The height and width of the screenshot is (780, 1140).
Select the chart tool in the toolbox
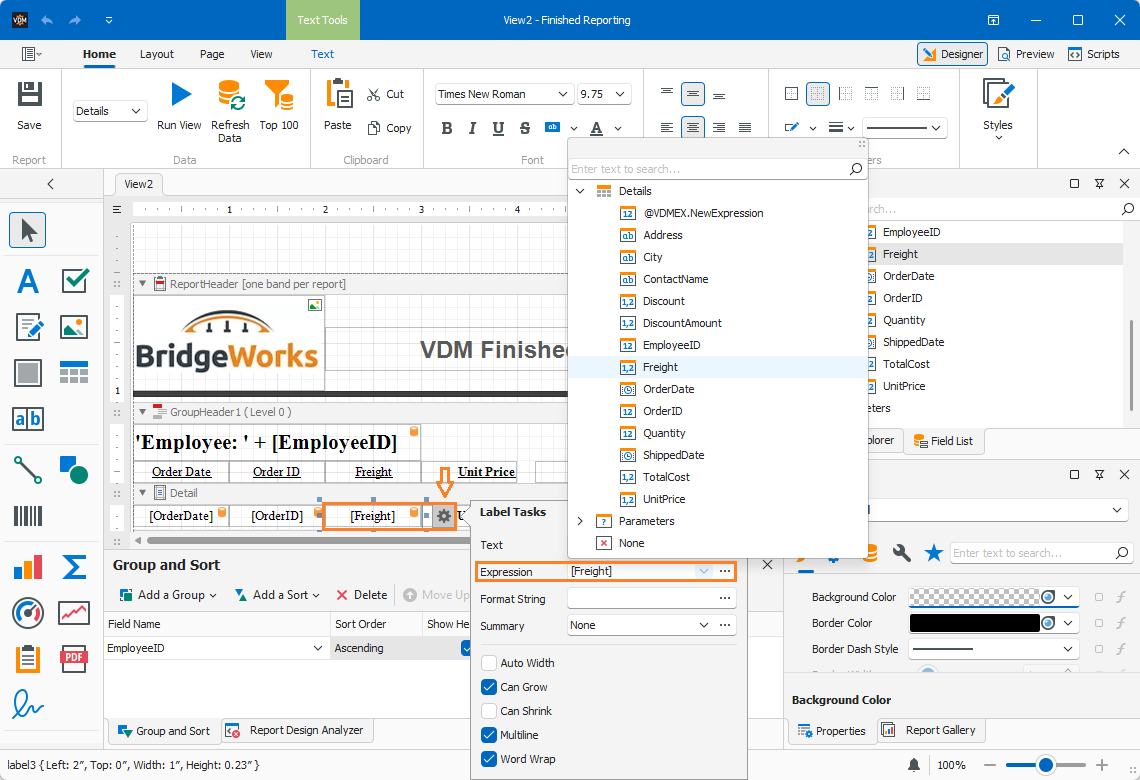click(x=28, y=567)
